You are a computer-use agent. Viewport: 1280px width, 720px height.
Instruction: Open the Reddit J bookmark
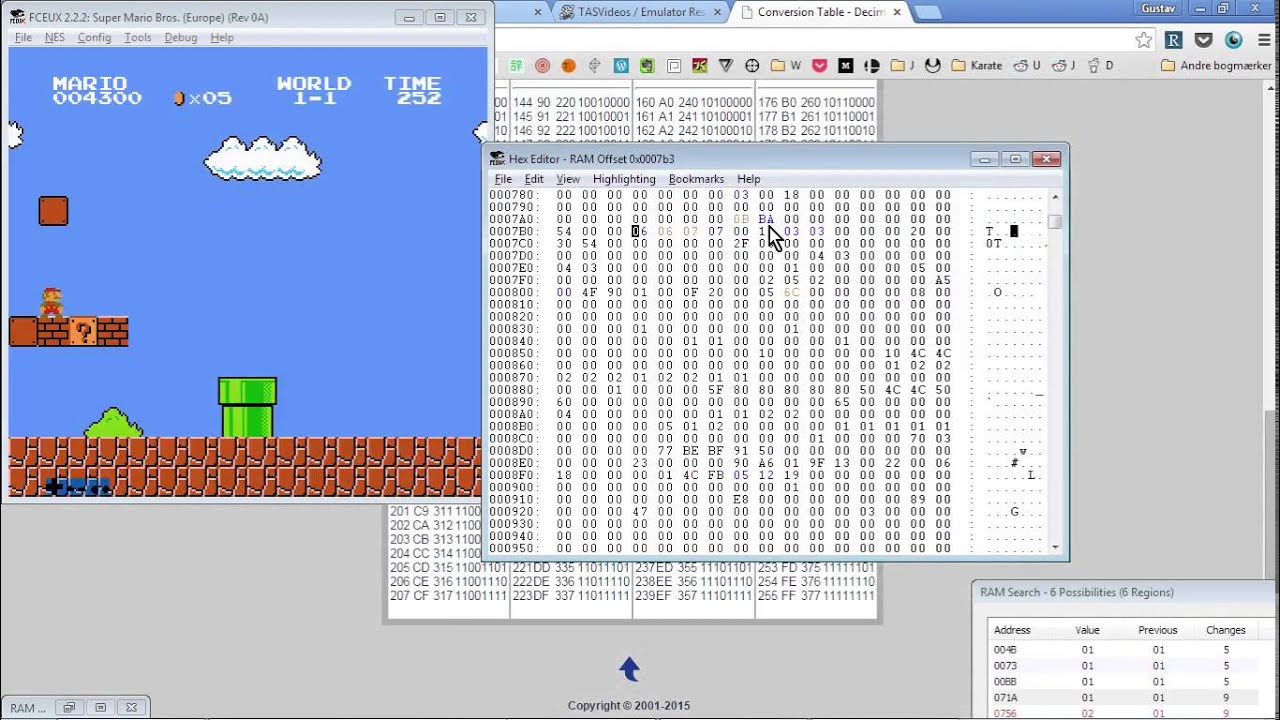1063,66
